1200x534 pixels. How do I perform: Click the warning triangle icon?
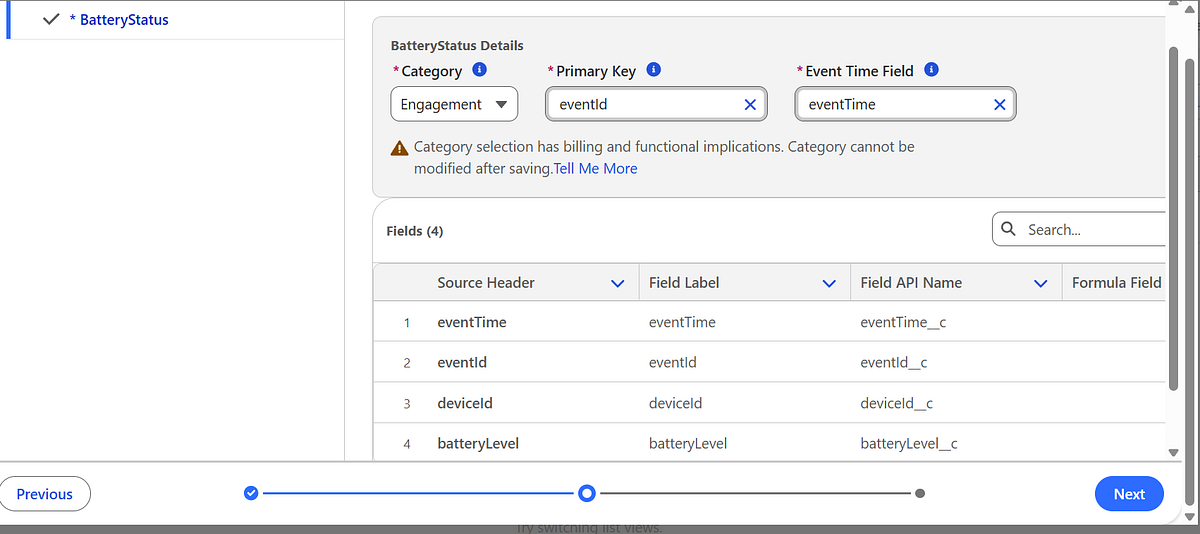point(399,147)
